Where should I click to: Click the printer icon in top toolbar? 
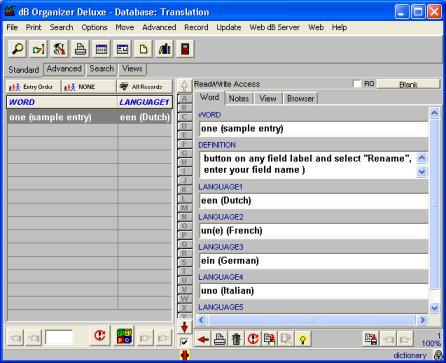click(x=80, y=49)
